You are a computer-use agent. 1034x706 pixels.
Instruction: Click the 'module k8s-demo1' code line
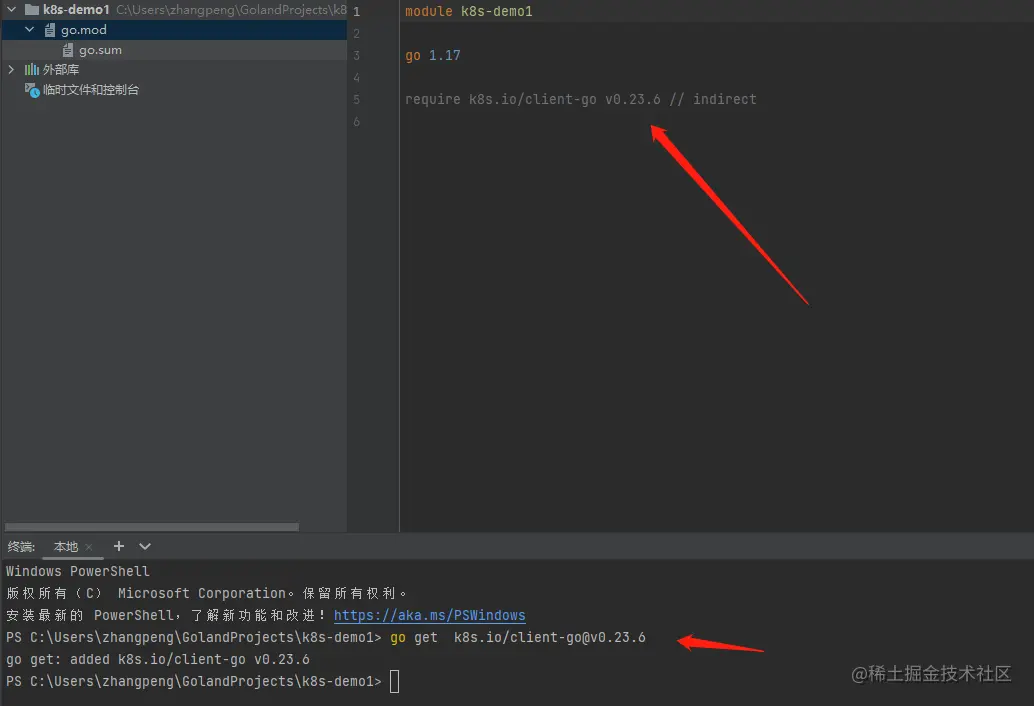coord(468,11)
